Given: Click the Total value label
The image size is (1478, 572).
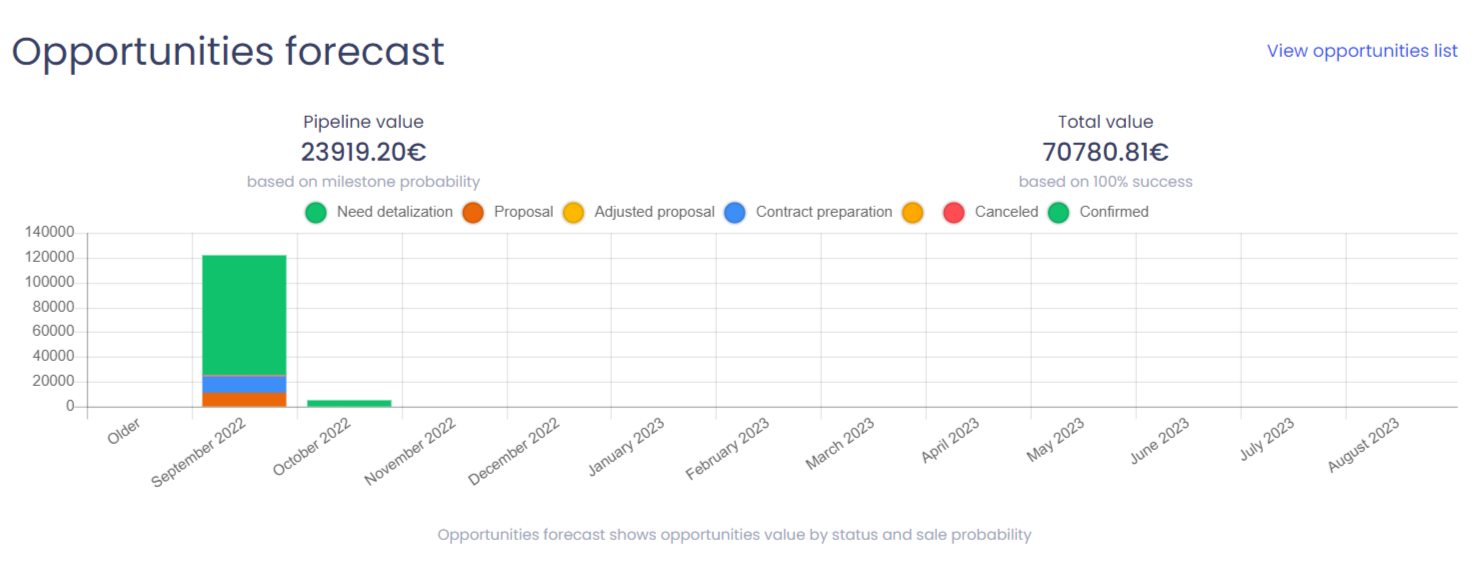Looking at the screenshot, I should pos(1105,122).
